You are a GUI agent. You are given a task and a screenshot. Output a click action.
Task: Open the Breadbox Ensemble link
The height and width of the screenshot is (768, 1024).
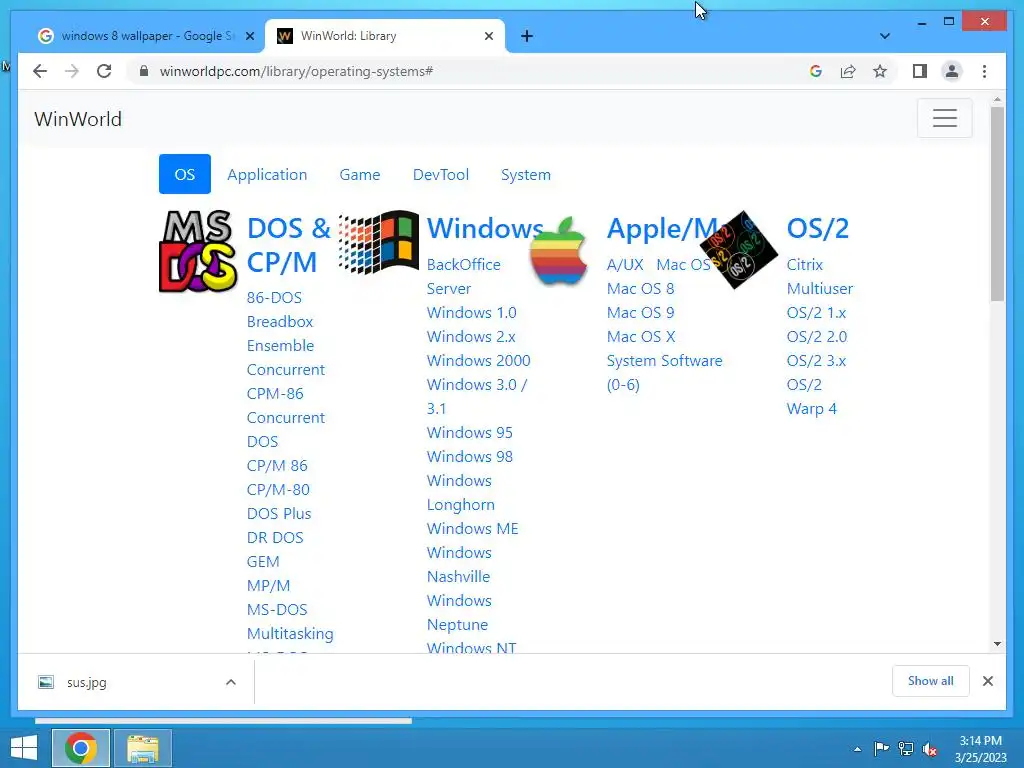coord(280,334)
